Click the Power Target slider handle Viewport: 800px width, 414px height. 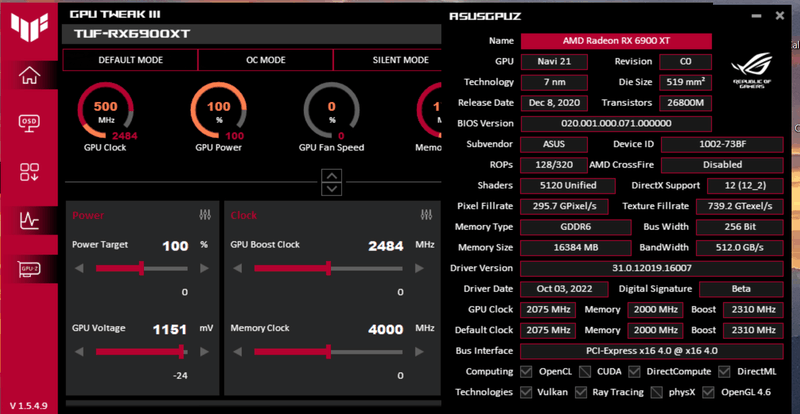point(141,269)
